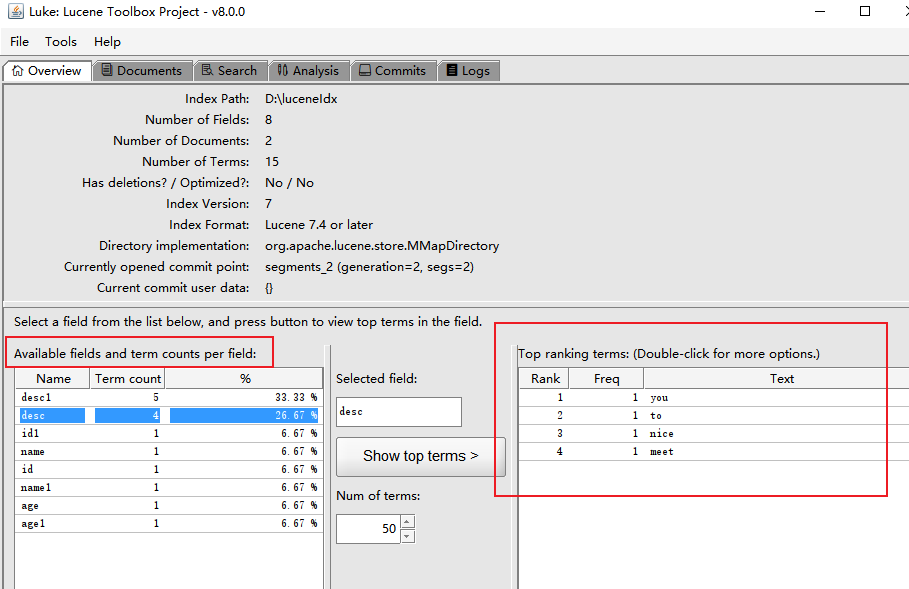Click the Overview tab home icon
The height and width of the screenshot is (589, 909).
click(17, 71)
